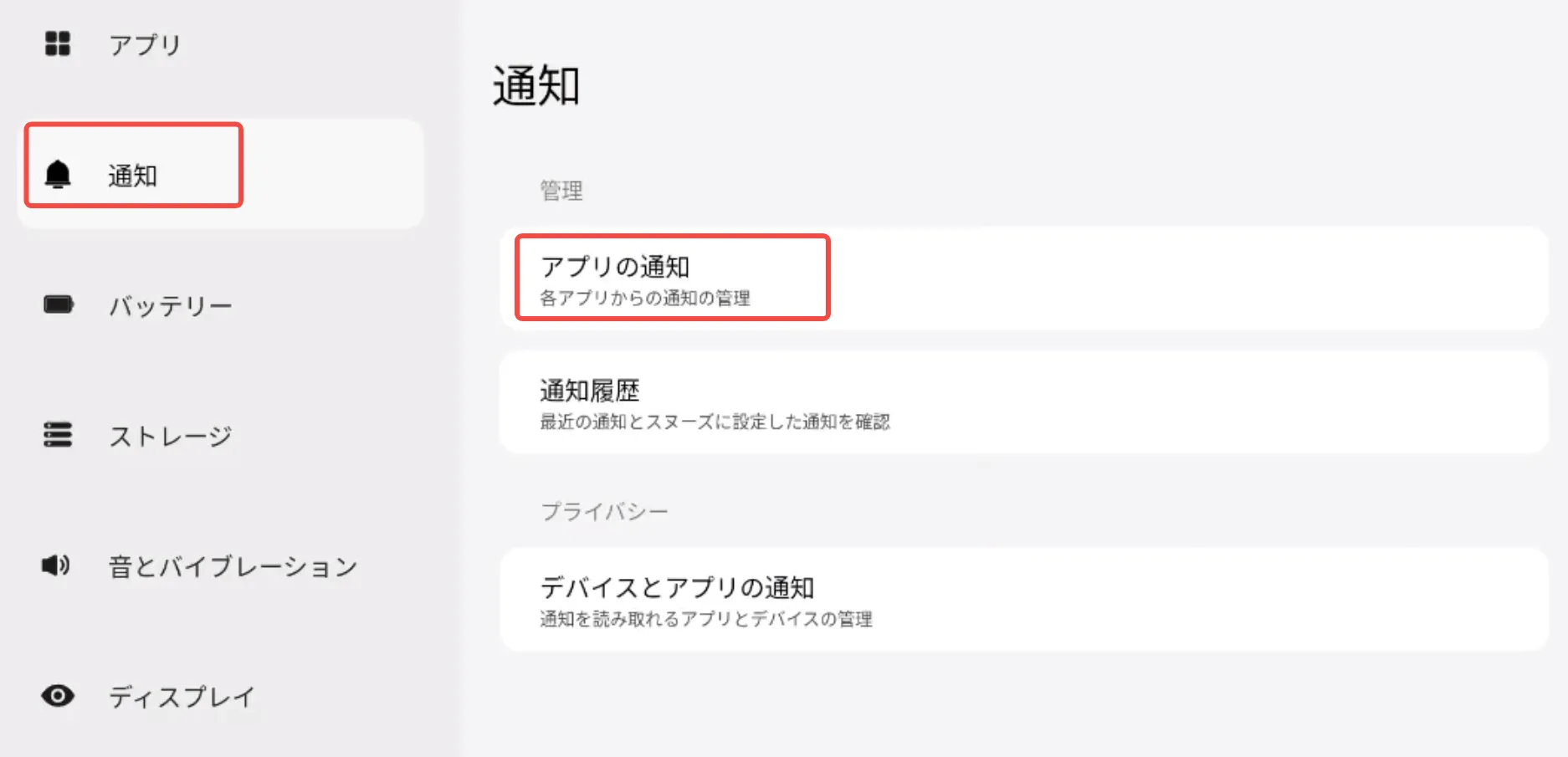Viewport: 1568px width, 757px height.
Task: Click the storage stack icon
Action: click(x=58, y=435)
